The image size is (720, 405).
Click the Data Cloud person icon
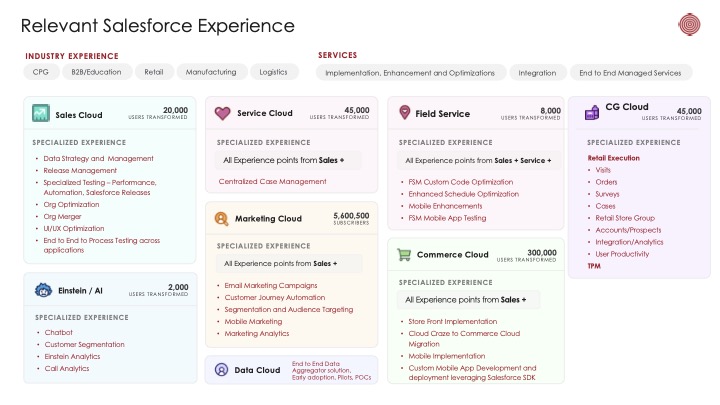(x=221, y=370)
